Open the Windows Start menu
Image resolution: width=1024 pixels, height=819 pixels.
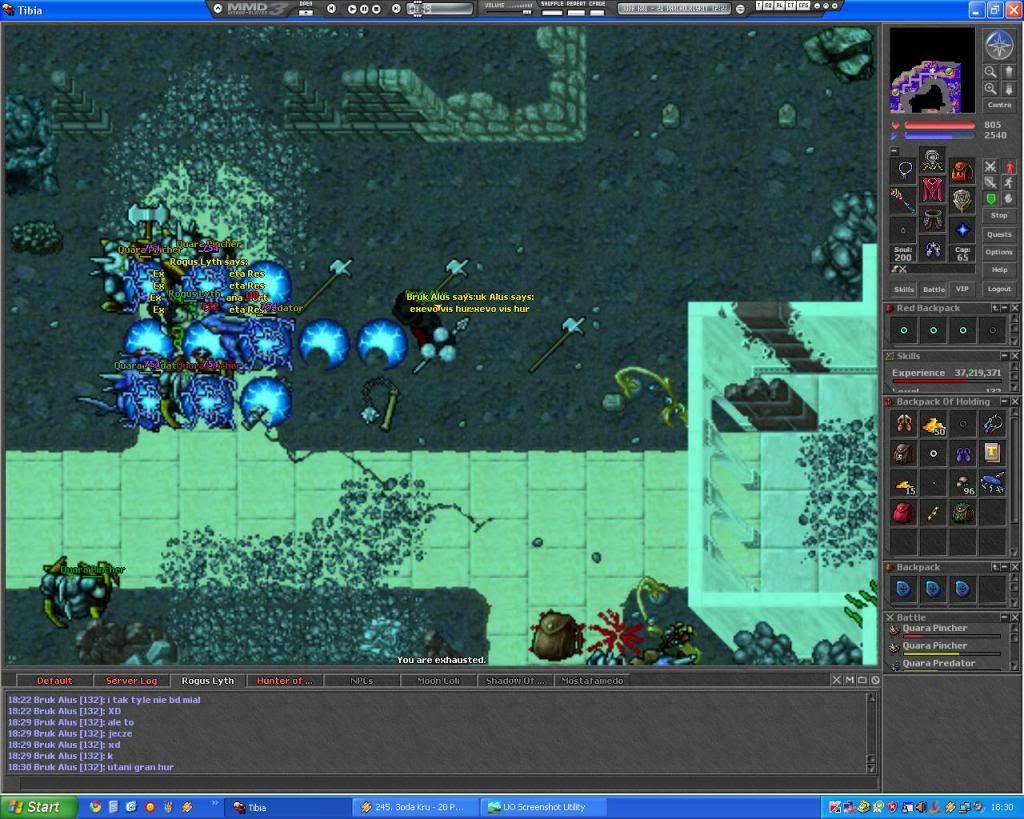click(38, 807)
